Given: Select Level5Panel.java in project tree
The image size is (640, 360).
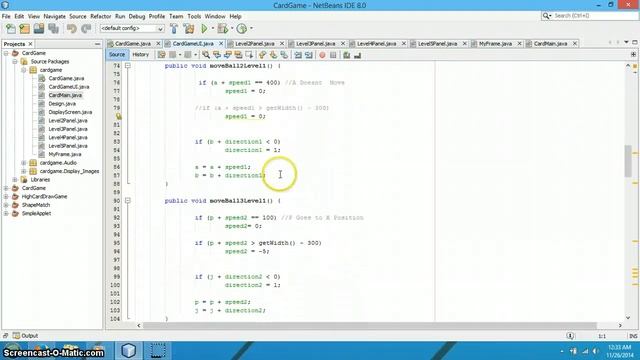Looking at the screenshot, I should tap(67, 146).
